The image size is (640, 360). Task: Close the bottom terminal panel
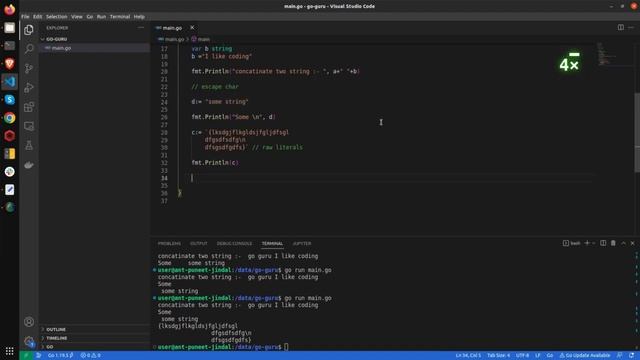pos(633,243)
